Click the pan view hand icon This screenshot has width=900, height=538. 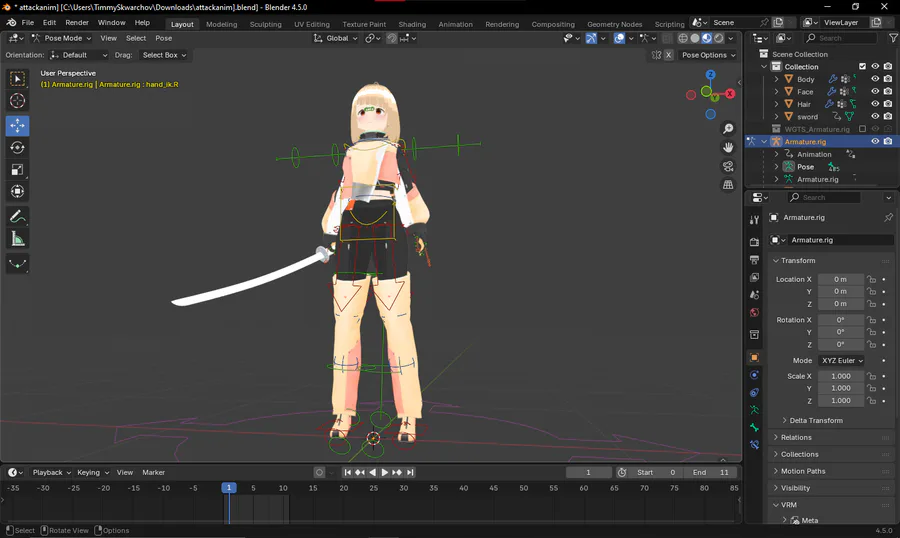[x=728, y=148]
